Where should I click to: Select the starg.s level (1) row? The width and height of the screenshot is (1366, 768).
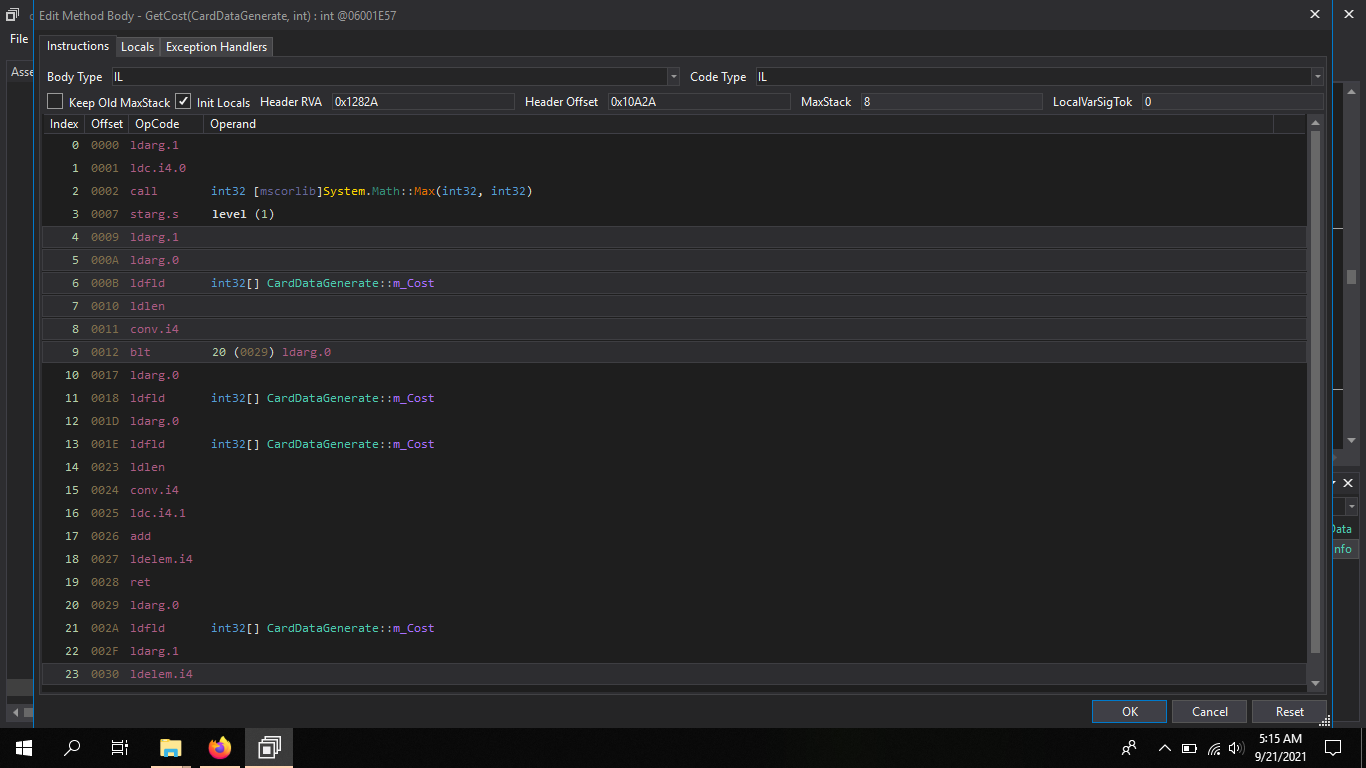[674, 214]
